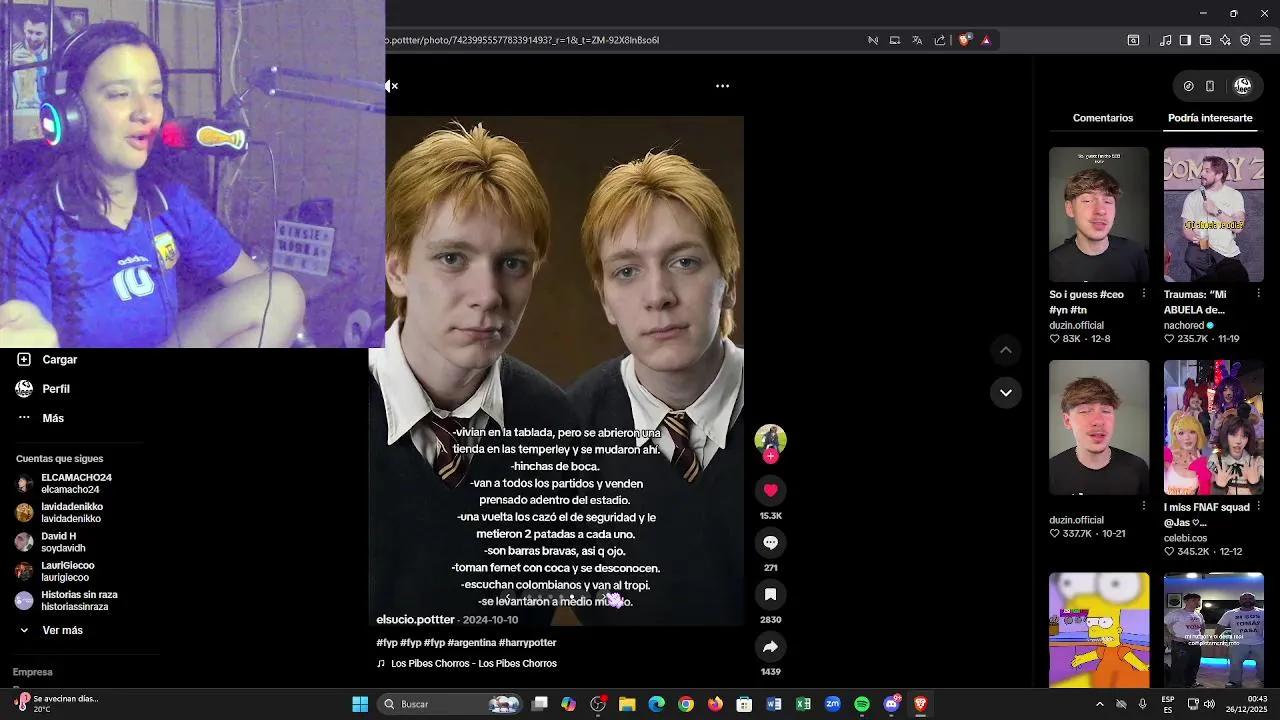Click the Brave Shields lion icon
This screenshot has width=1280, height=720.
[964, 40]
